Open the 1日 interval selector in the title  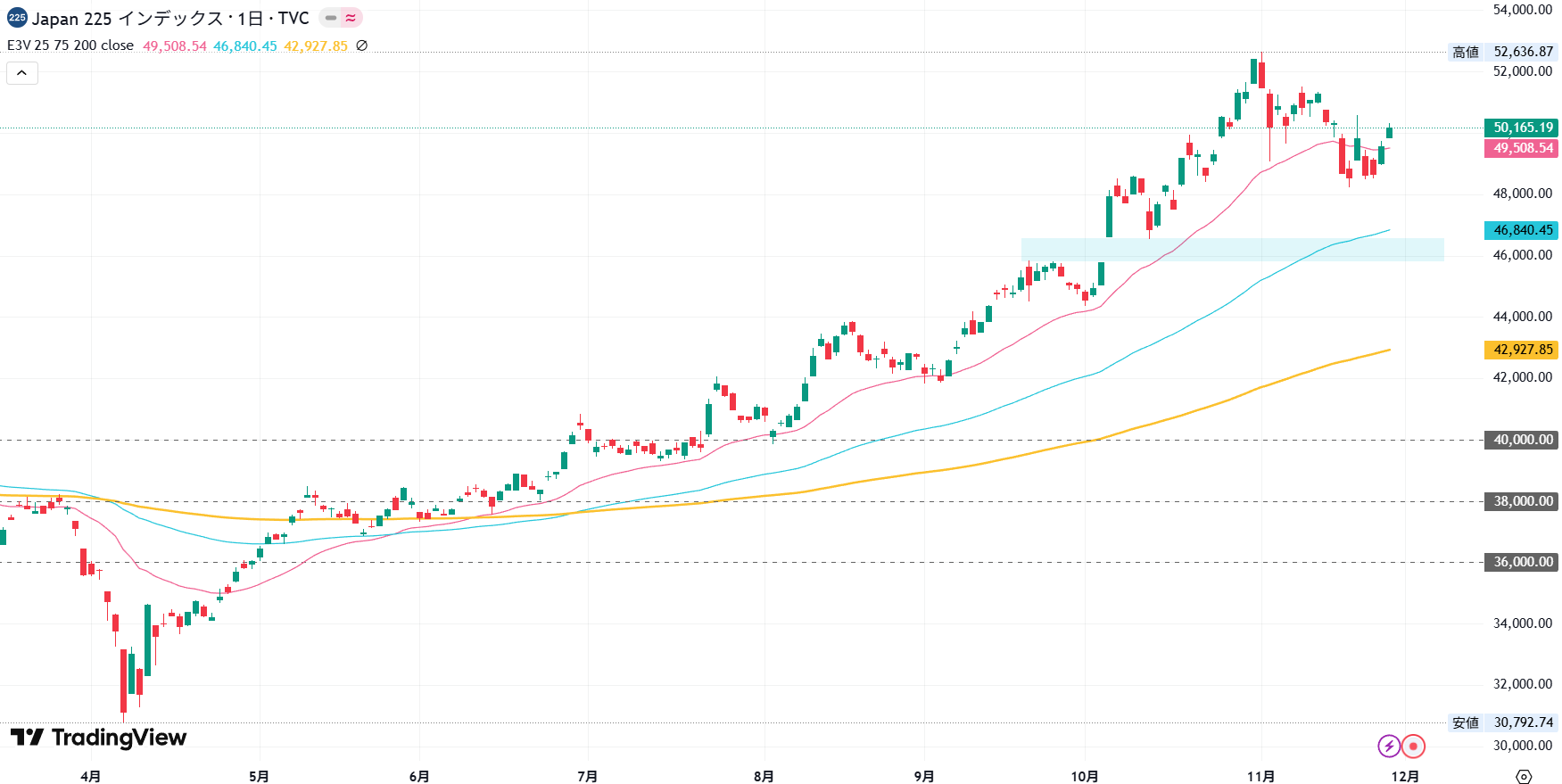(x=249, y=18)
